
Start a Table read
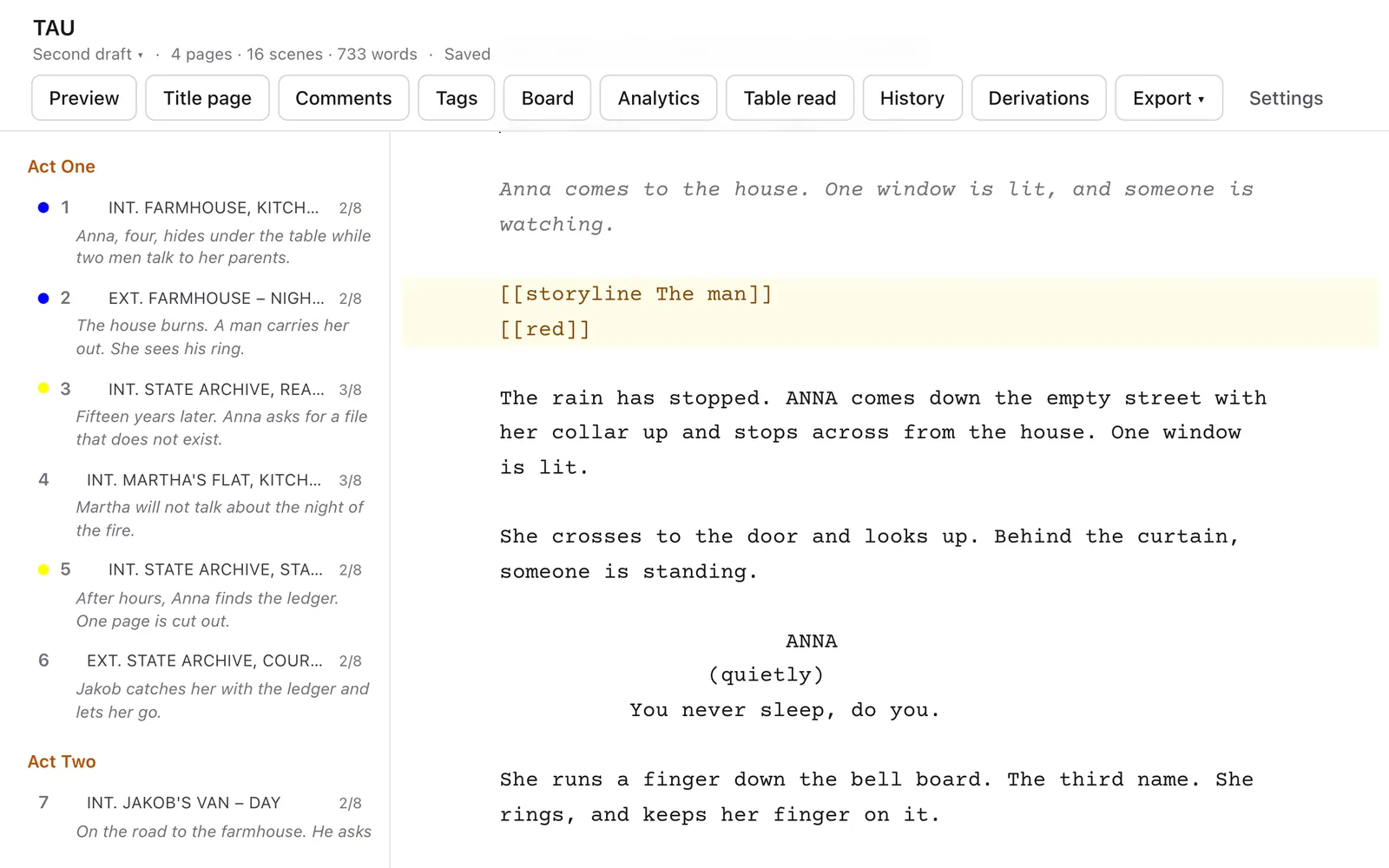tap(790, 98)
